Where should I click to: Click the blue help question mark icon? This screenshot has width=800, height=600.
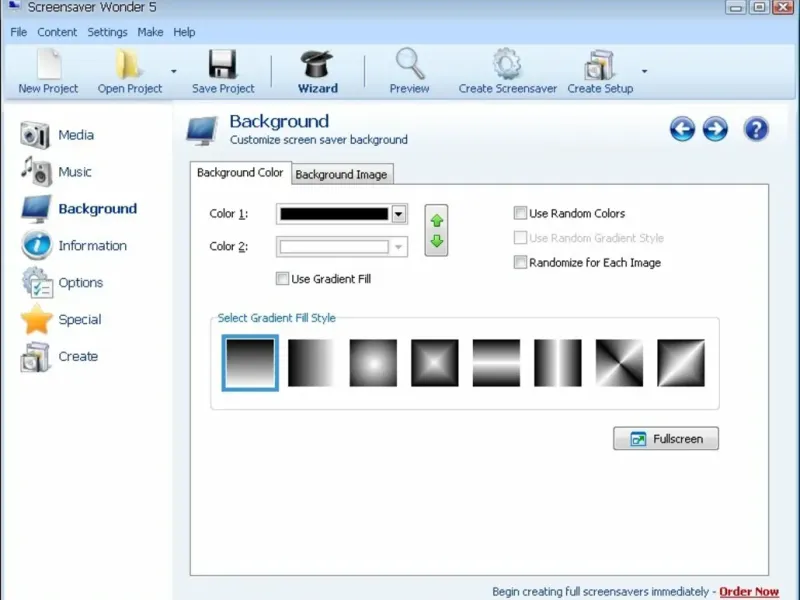[756, 129]
